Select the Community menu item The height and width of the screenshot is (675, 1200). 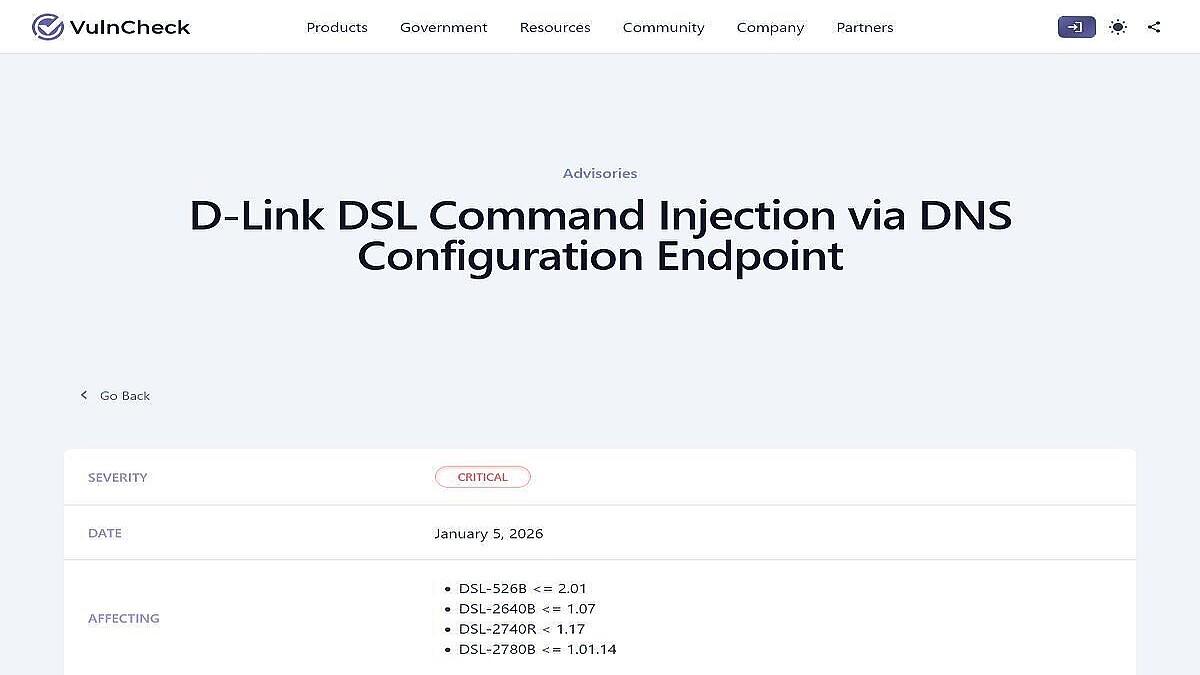663,27
